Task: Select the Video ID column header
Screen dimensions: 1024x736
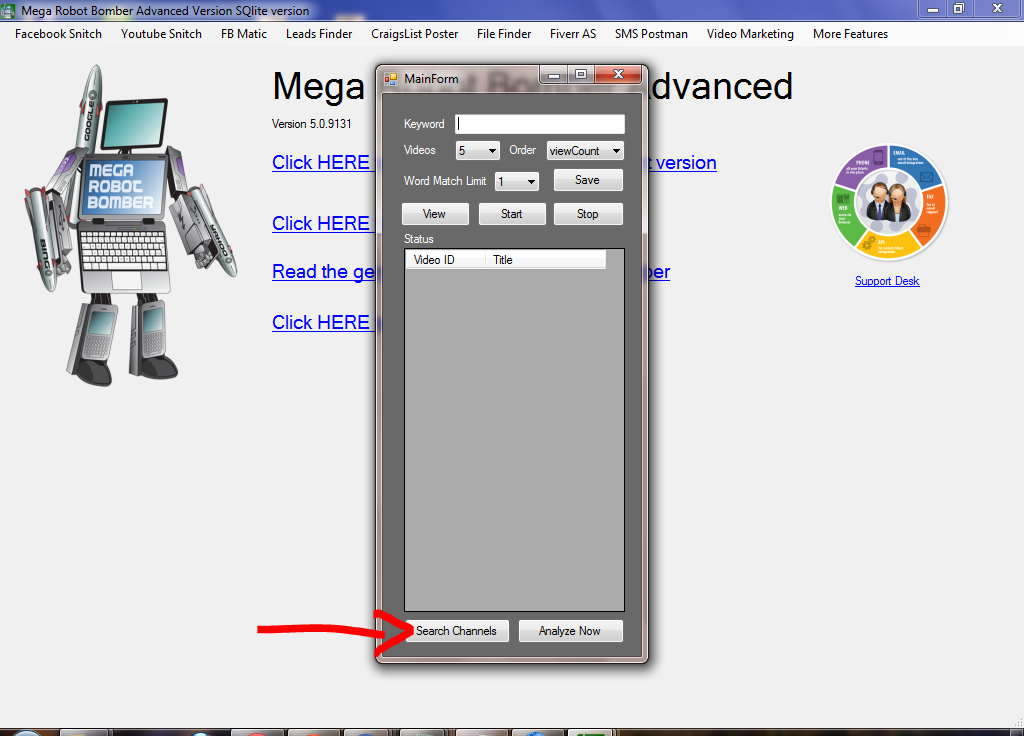Action: click(445, 260)
